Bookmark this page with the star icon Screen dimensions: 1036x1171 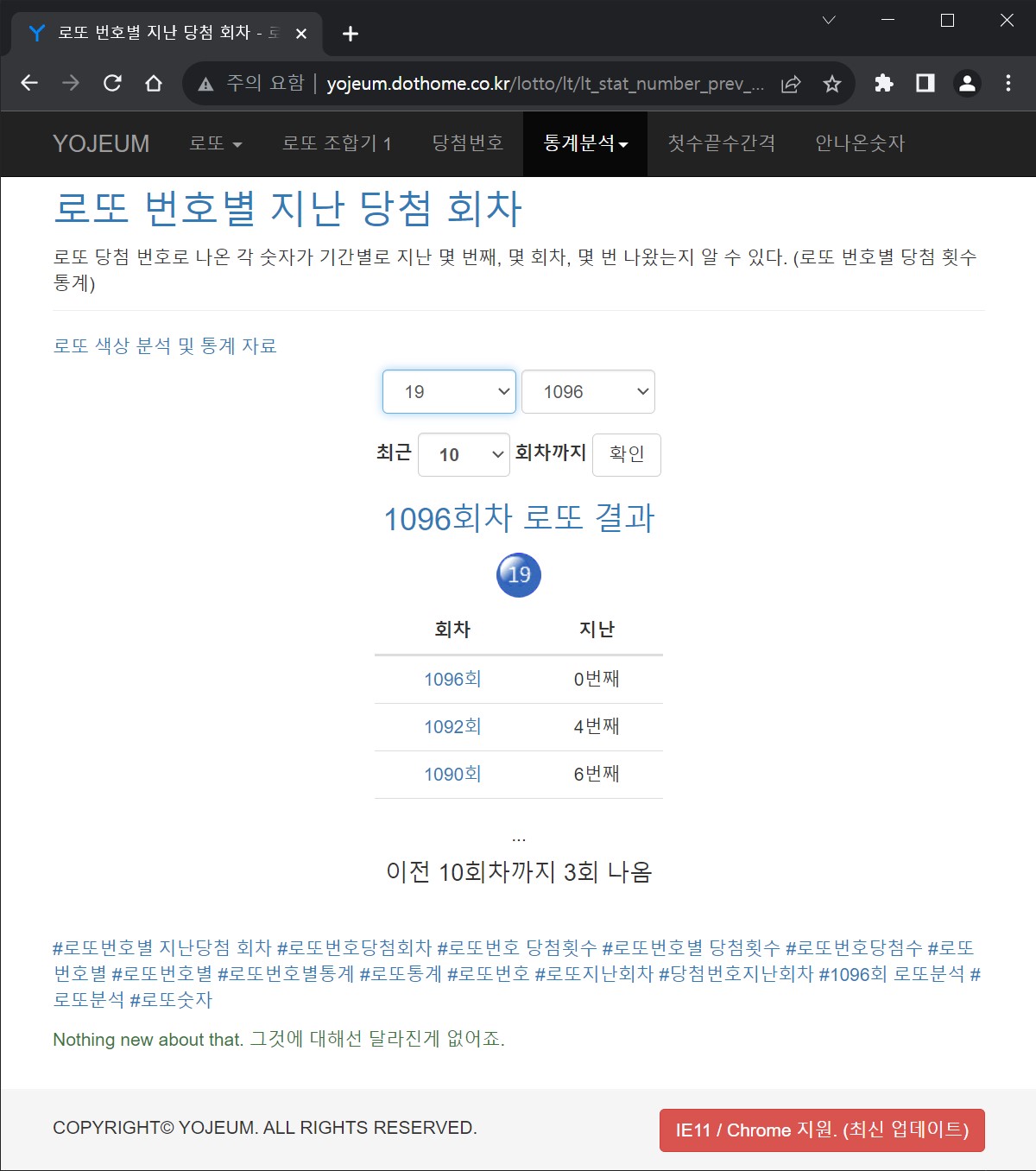click(832, 84)
